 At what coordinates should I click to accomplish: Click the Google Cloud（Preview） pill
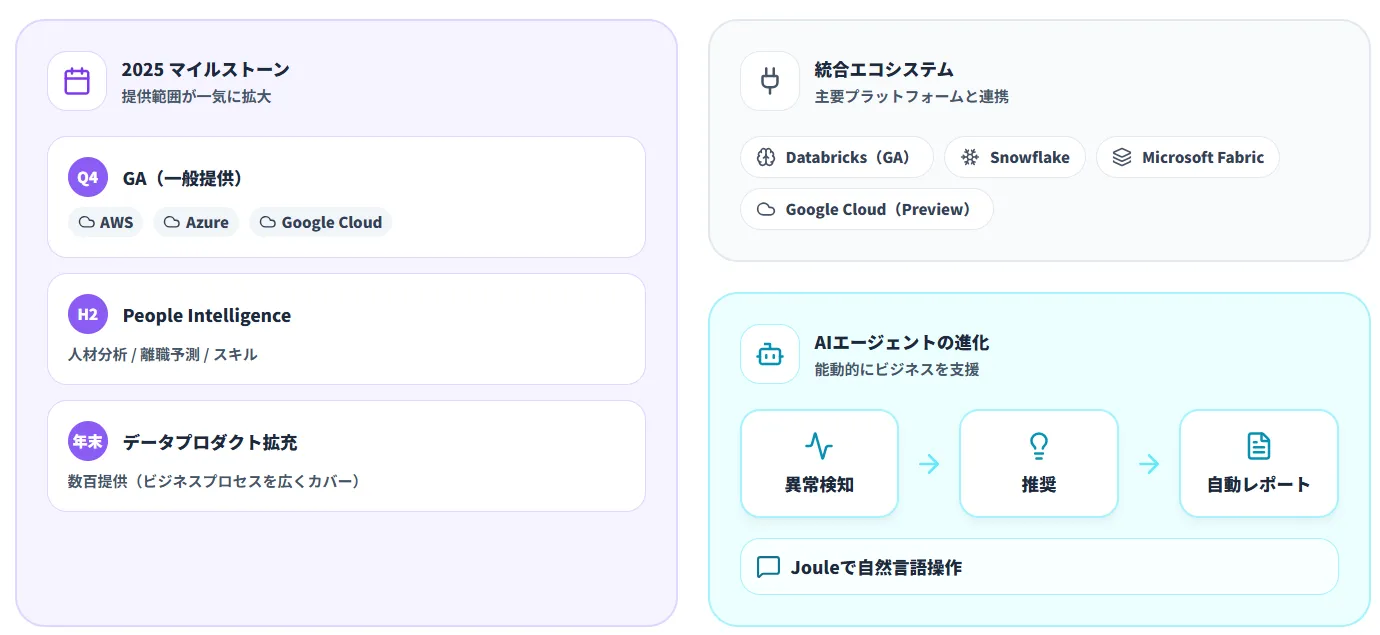click(866, 209)
